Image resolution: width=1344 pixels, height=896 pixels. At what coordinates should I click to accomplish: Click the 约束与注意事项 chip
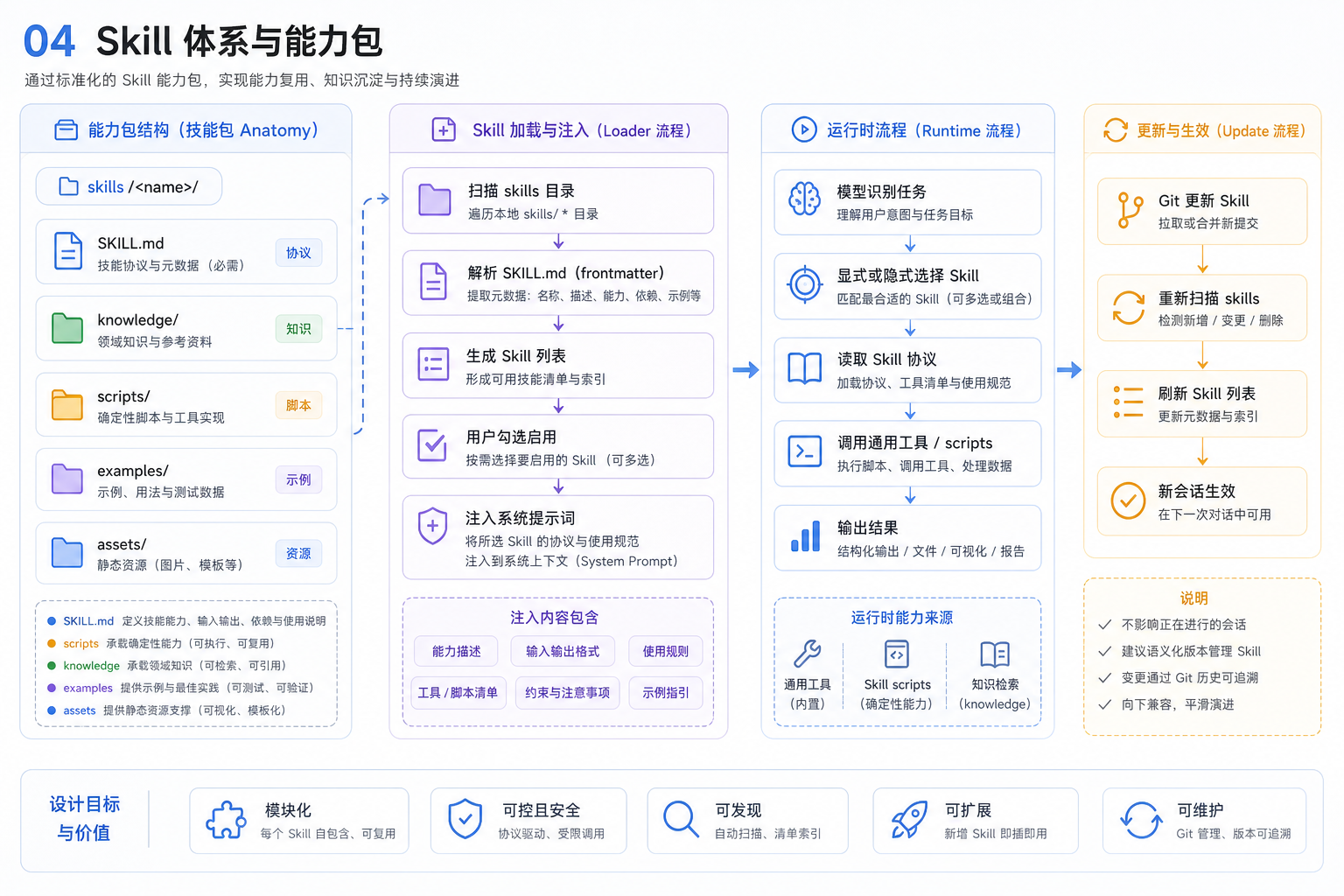point(568,692)
